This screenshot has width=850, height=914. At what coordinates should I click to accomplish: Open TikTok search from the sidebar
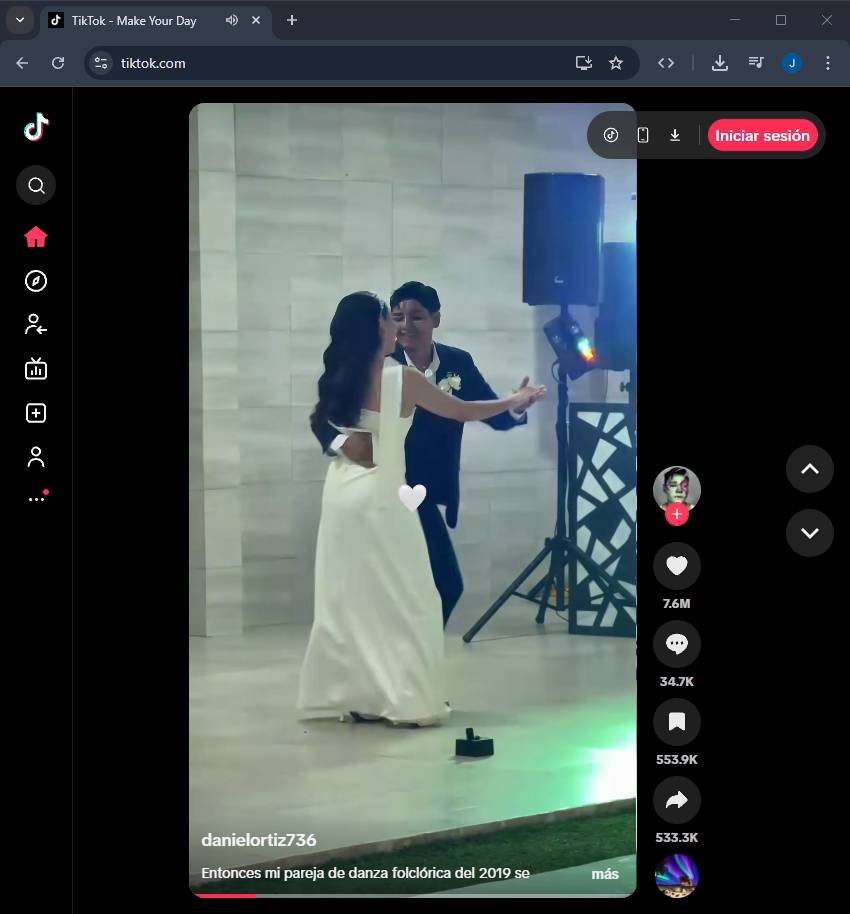point(36,185)
